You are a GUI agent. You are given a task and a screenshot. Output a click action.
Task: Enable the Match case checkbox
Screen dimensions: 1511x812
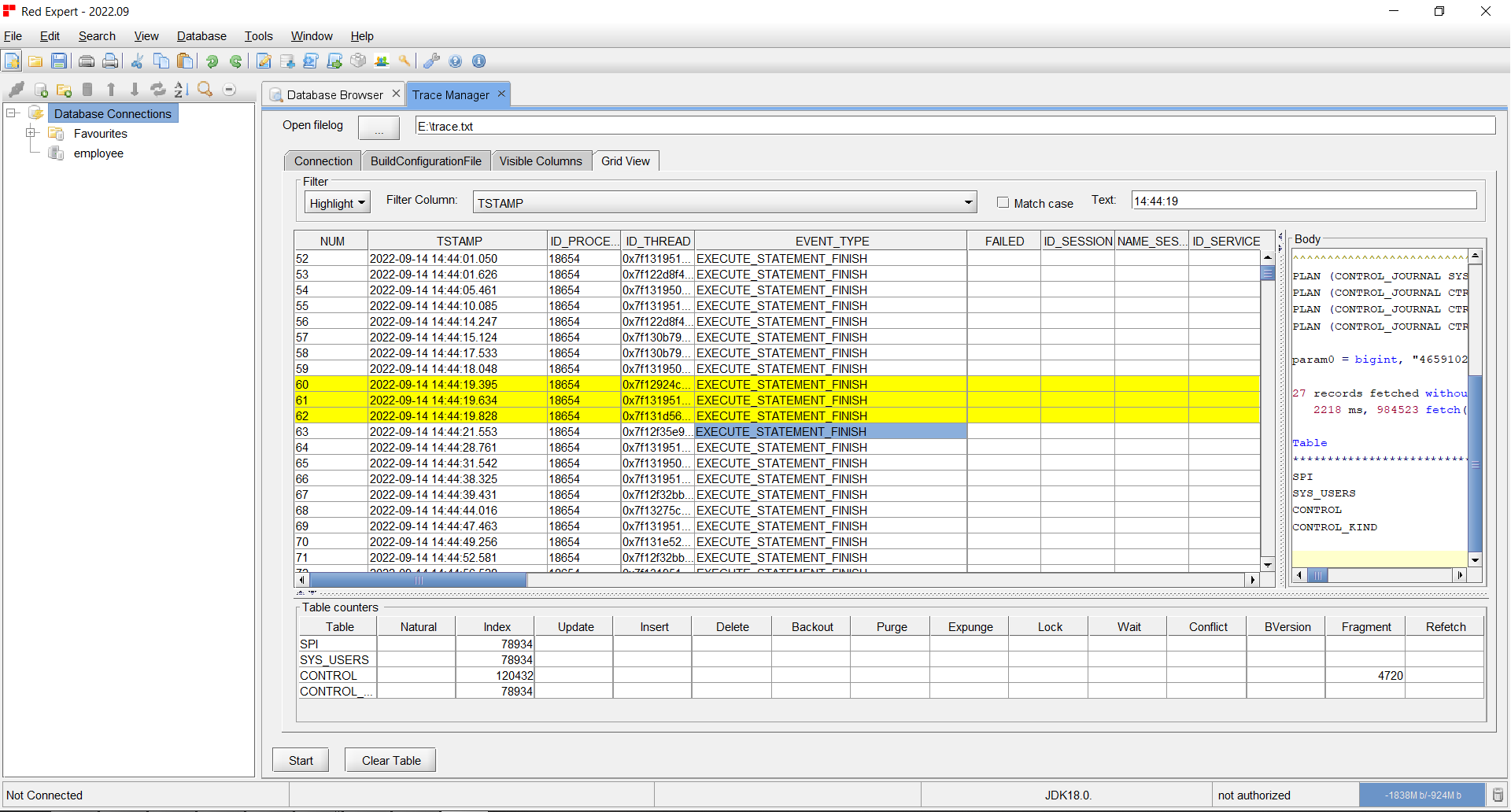tap(1003, 202)
